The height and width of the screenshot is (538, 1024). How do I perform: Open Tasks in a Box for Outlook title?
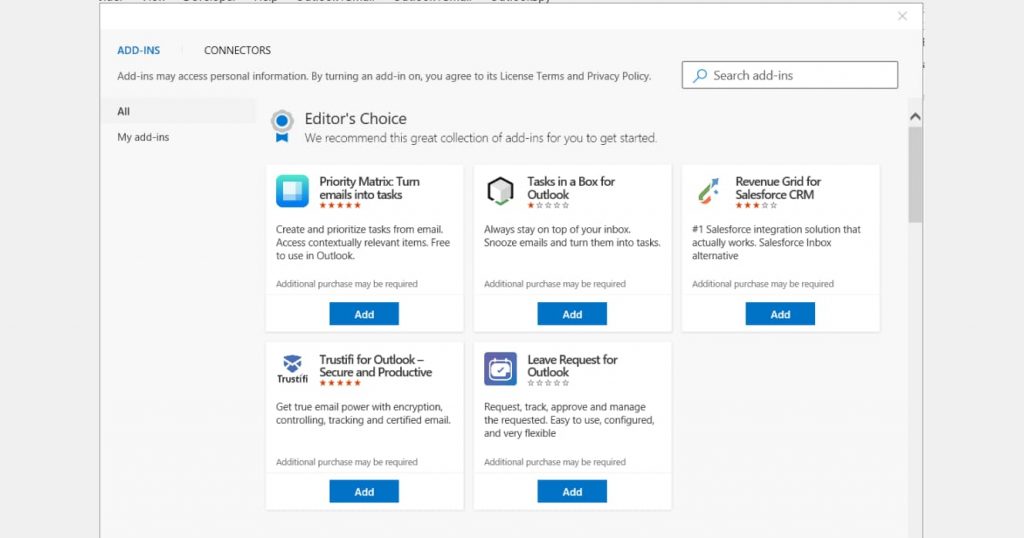[571, 188]
